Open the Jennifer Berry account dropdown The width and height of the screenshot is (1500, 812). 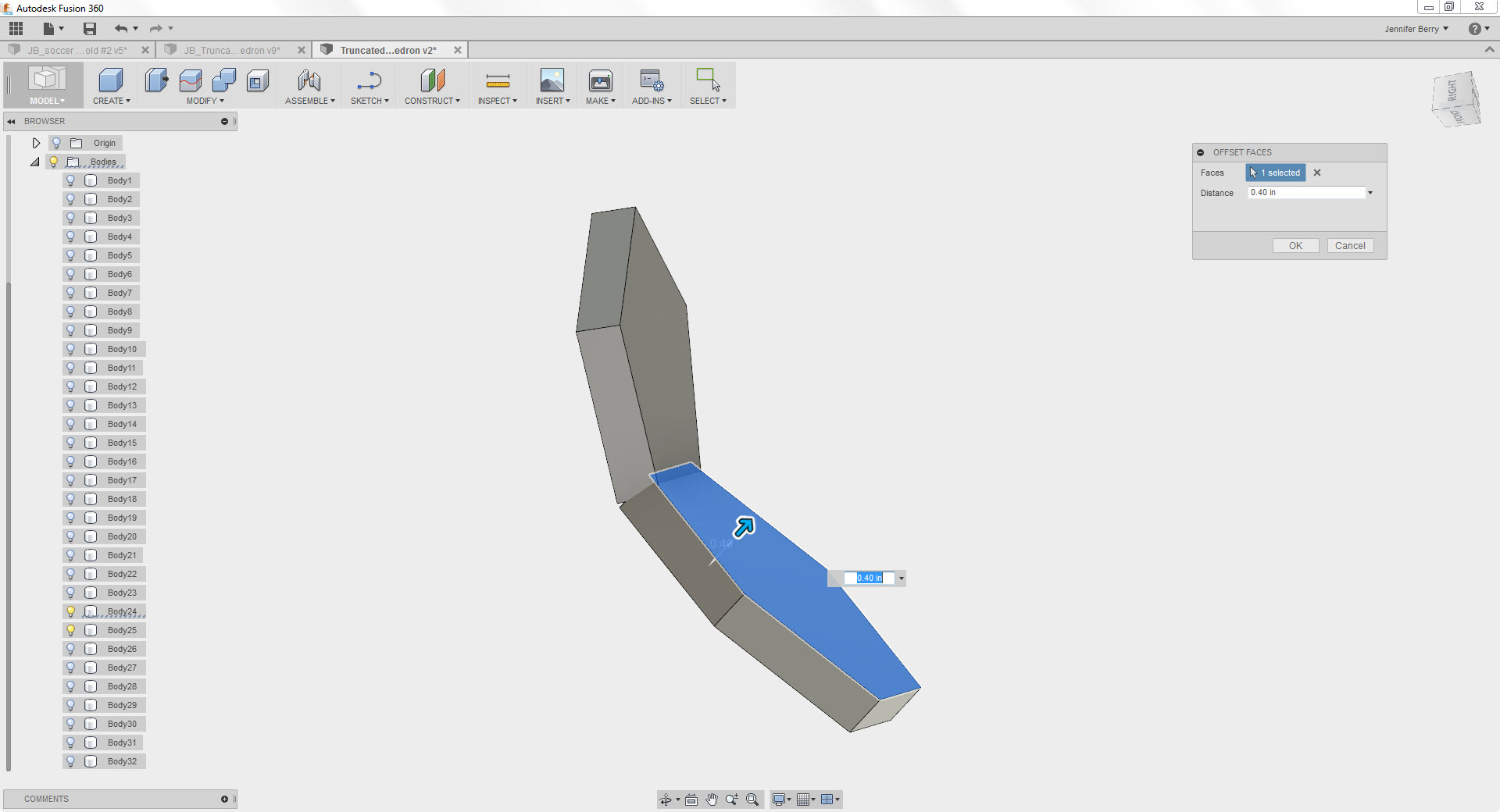1416,29
